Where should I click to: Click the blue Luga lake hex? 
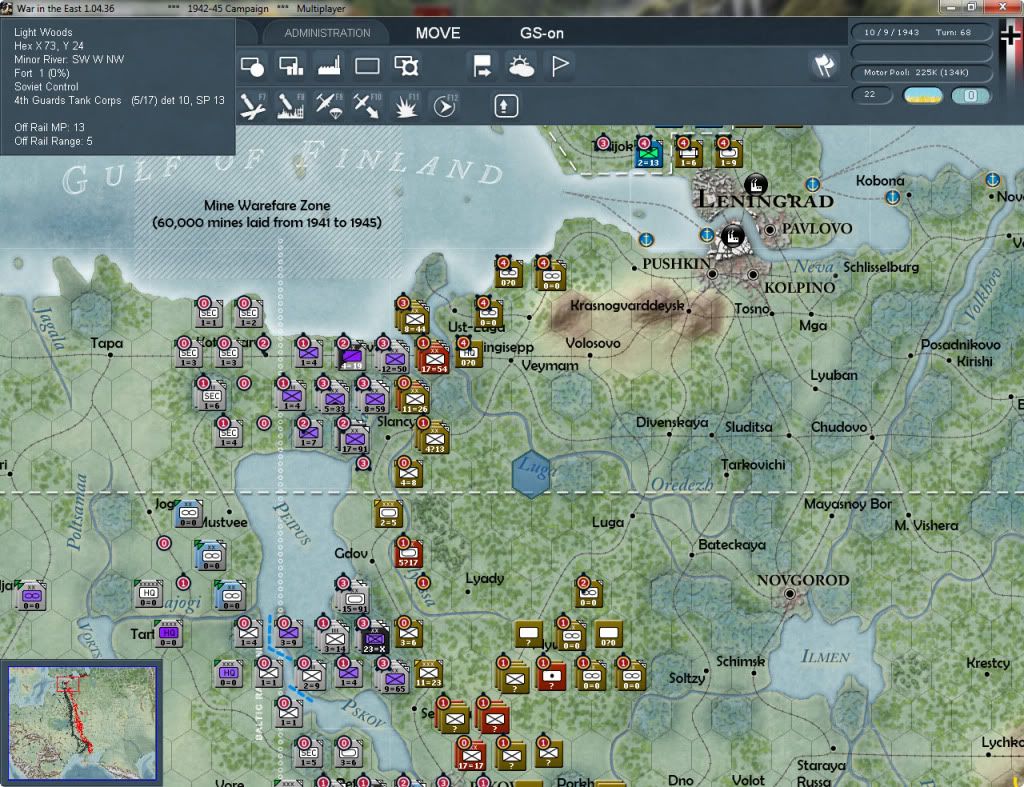[531, 473]
